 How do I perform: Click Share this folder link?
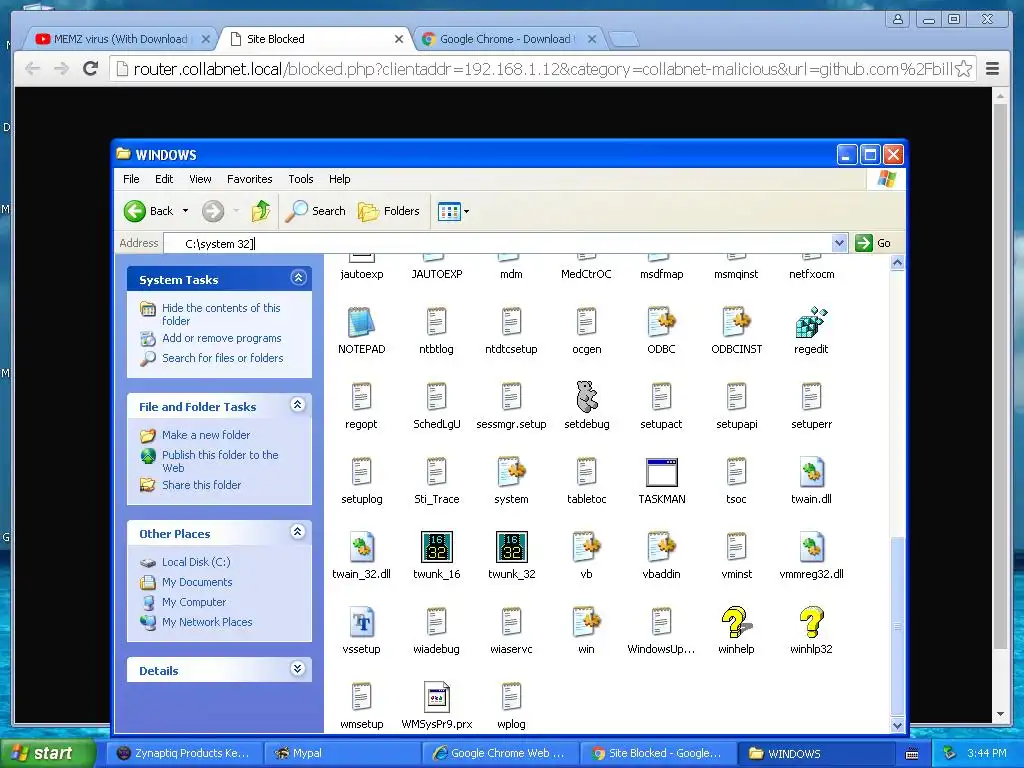[201, 485]
